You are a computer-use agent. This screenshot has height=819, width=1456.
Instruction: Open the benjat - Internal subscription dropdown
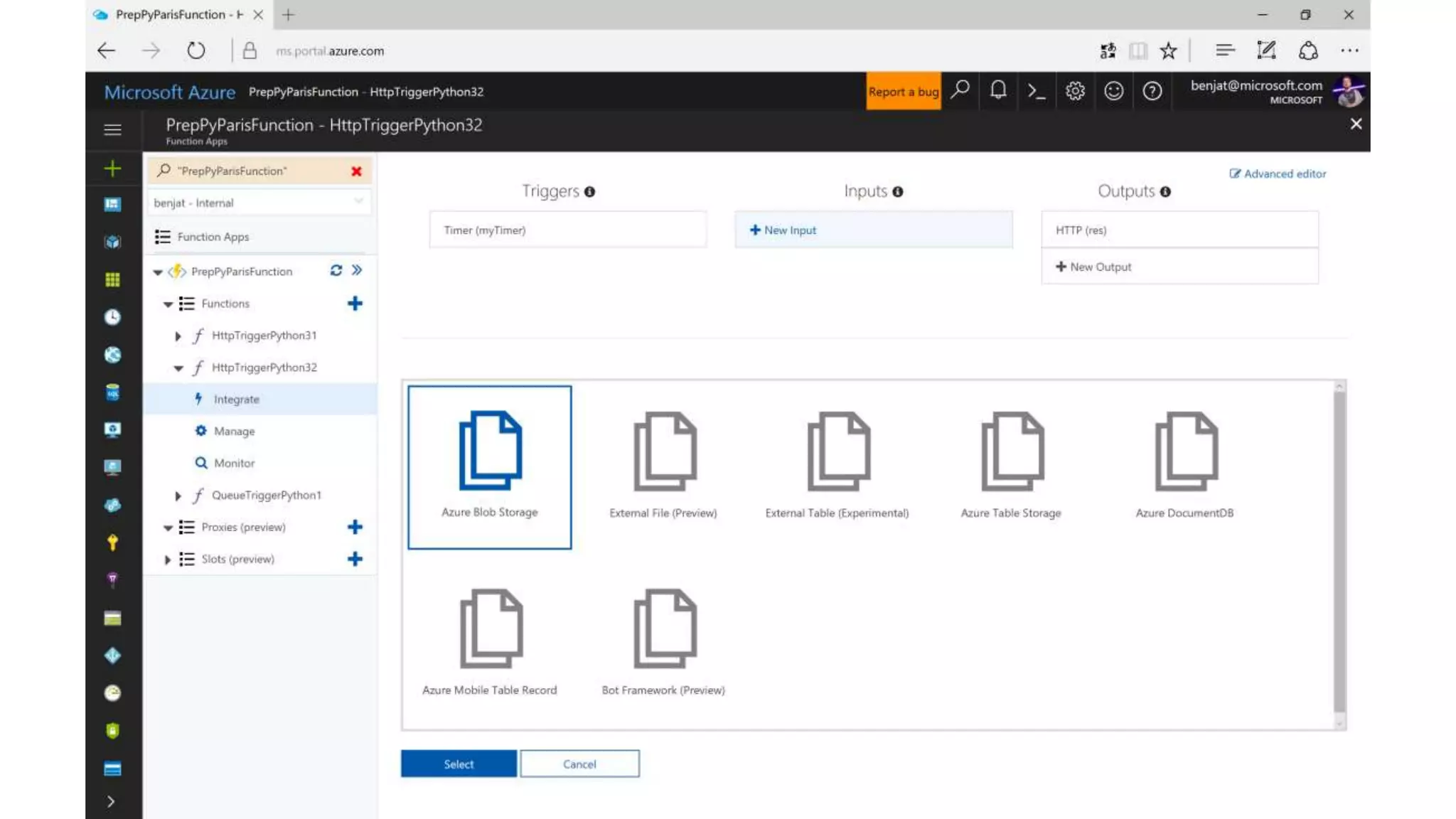click(x=259, y=203)
